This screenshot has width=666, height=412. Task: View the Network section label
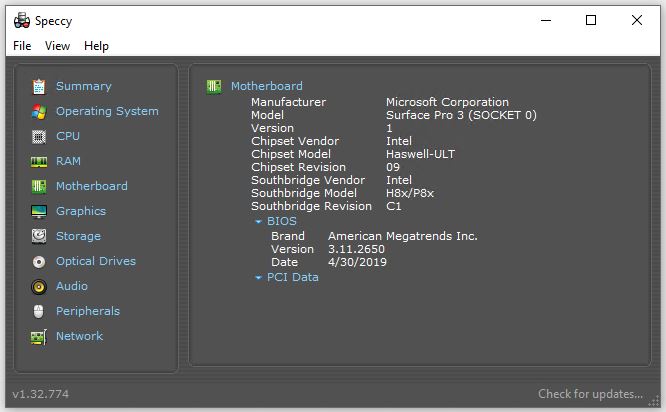[x=79, y=336]
